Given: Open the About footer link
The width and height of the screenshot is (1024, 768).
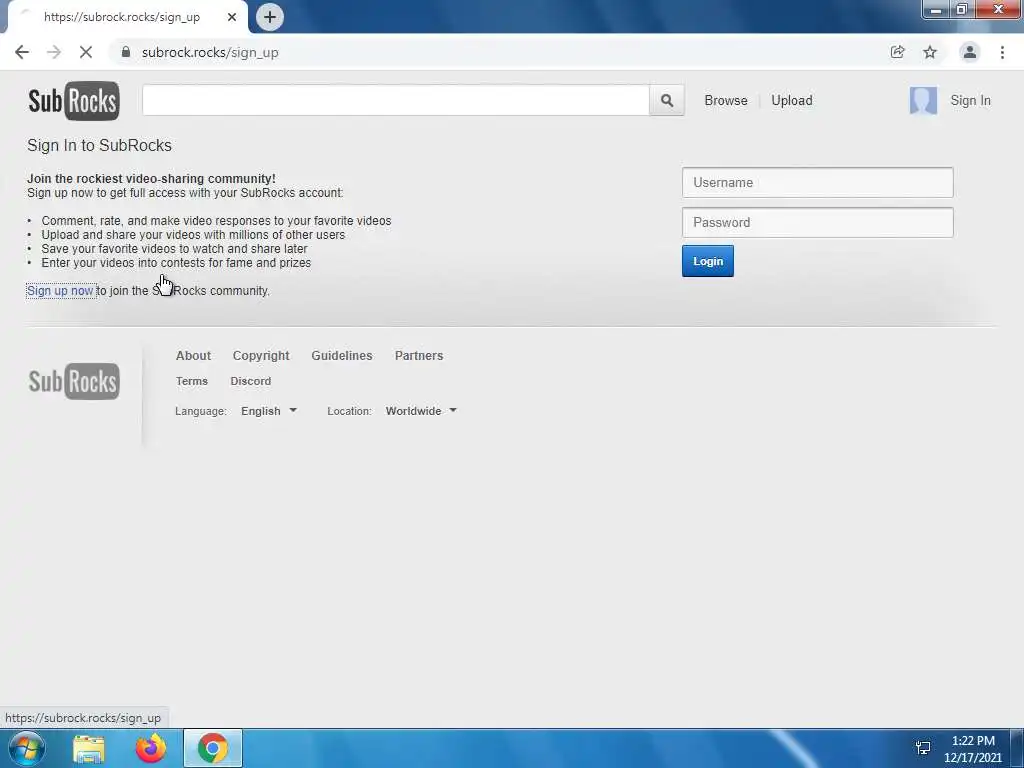Looking at the screenshot, I should click(x=193, y=356).
